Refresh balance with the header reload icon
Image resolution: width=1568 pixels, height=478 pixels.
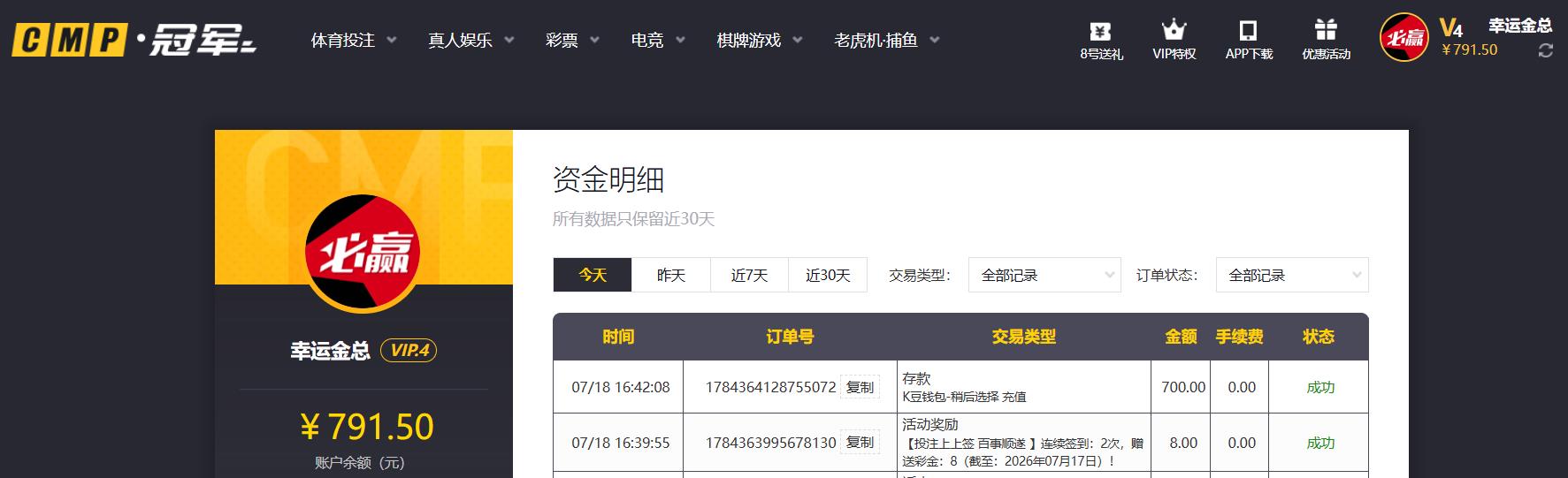(x=1546, y=51)
